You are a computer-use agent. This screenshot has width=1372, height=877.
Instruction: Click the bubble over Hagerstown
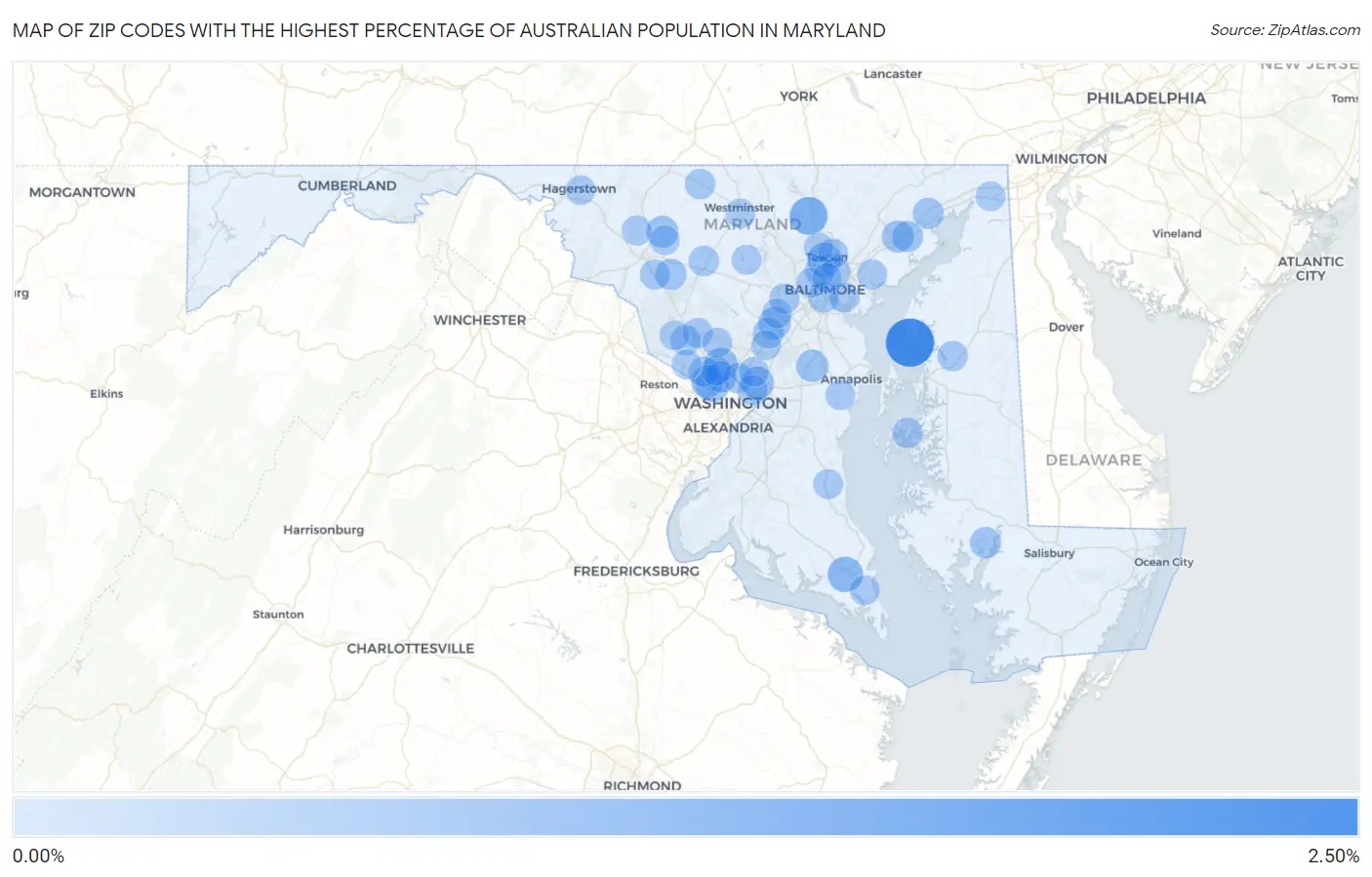pos(581,189)
